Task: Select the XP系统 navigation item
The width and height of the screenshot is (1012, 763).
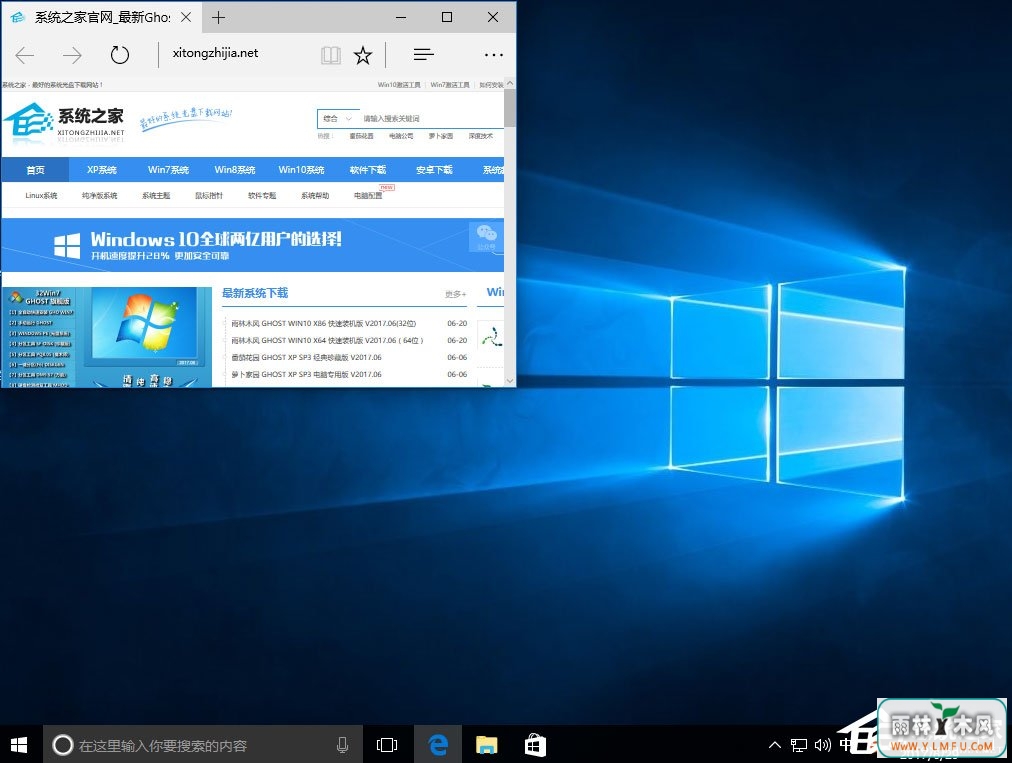Action: pos(101,170)
